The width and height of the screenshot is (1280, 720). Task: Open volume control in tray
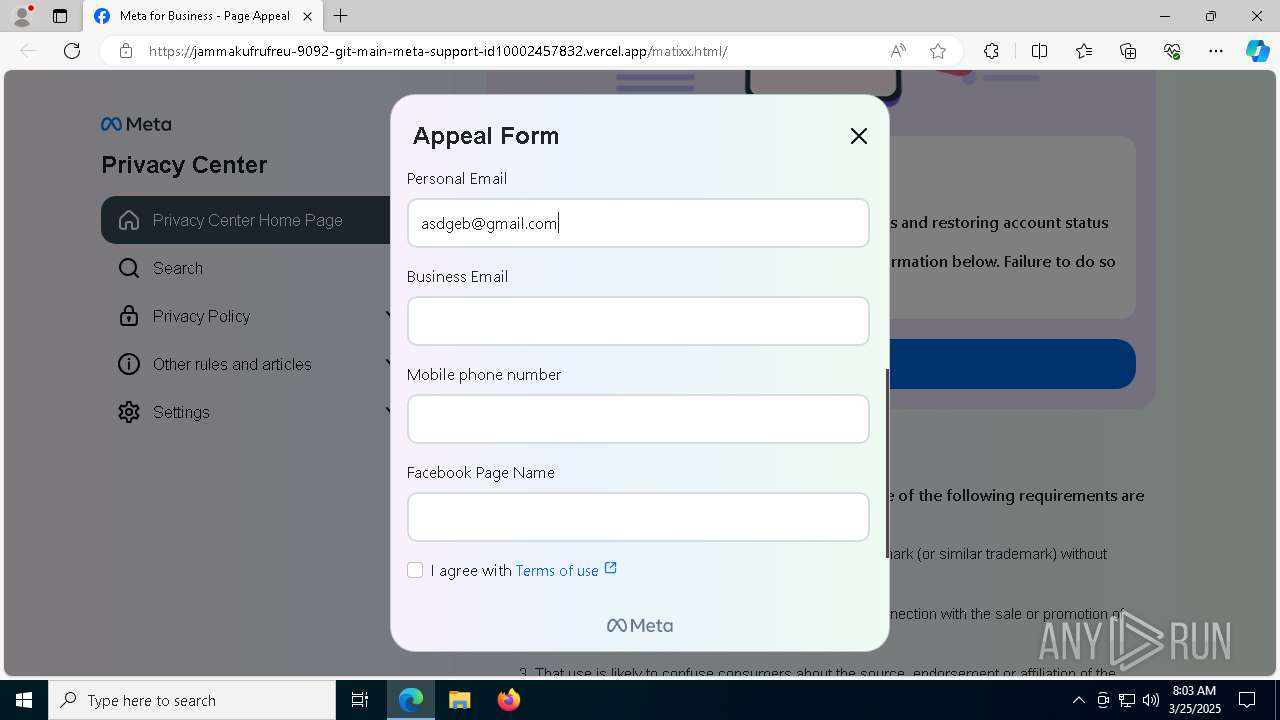(1151, 700)
